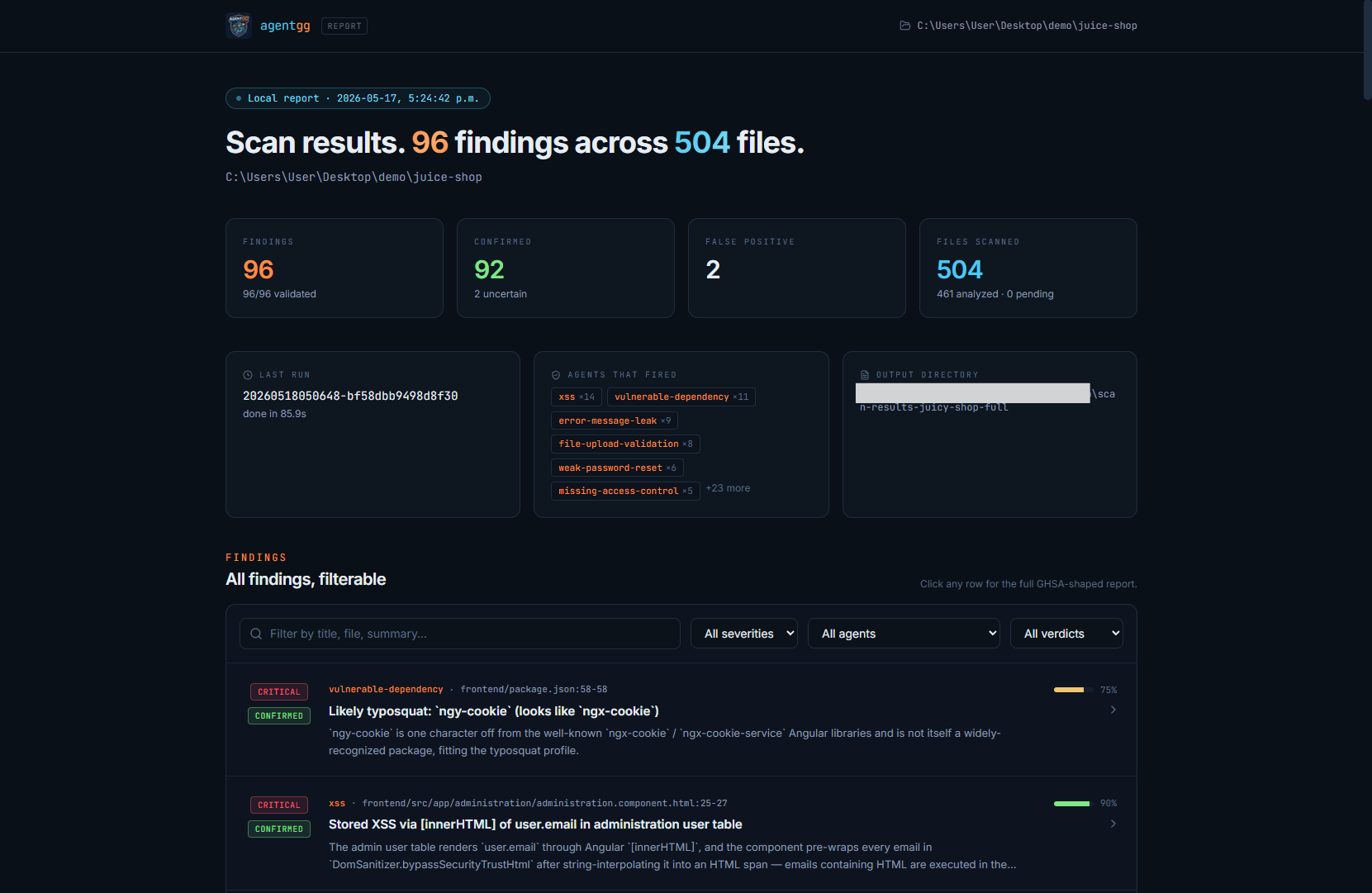Click the REPORT badge in the header
The width and height of the screenshot is (1372, 893).
tap(344, 26)
